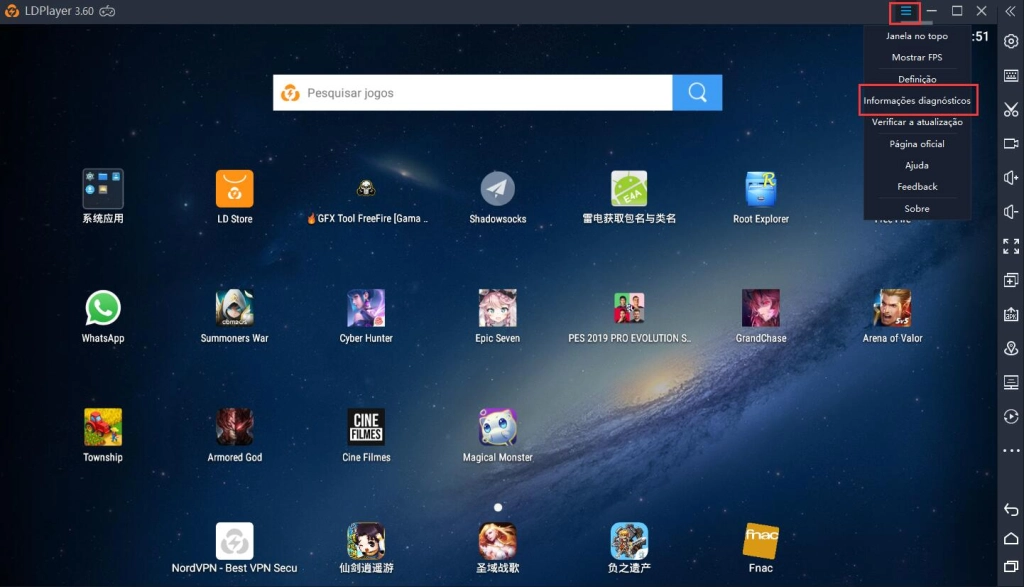Launch Summoners War
Screen dimensions: 1024x587
[234, 317]
